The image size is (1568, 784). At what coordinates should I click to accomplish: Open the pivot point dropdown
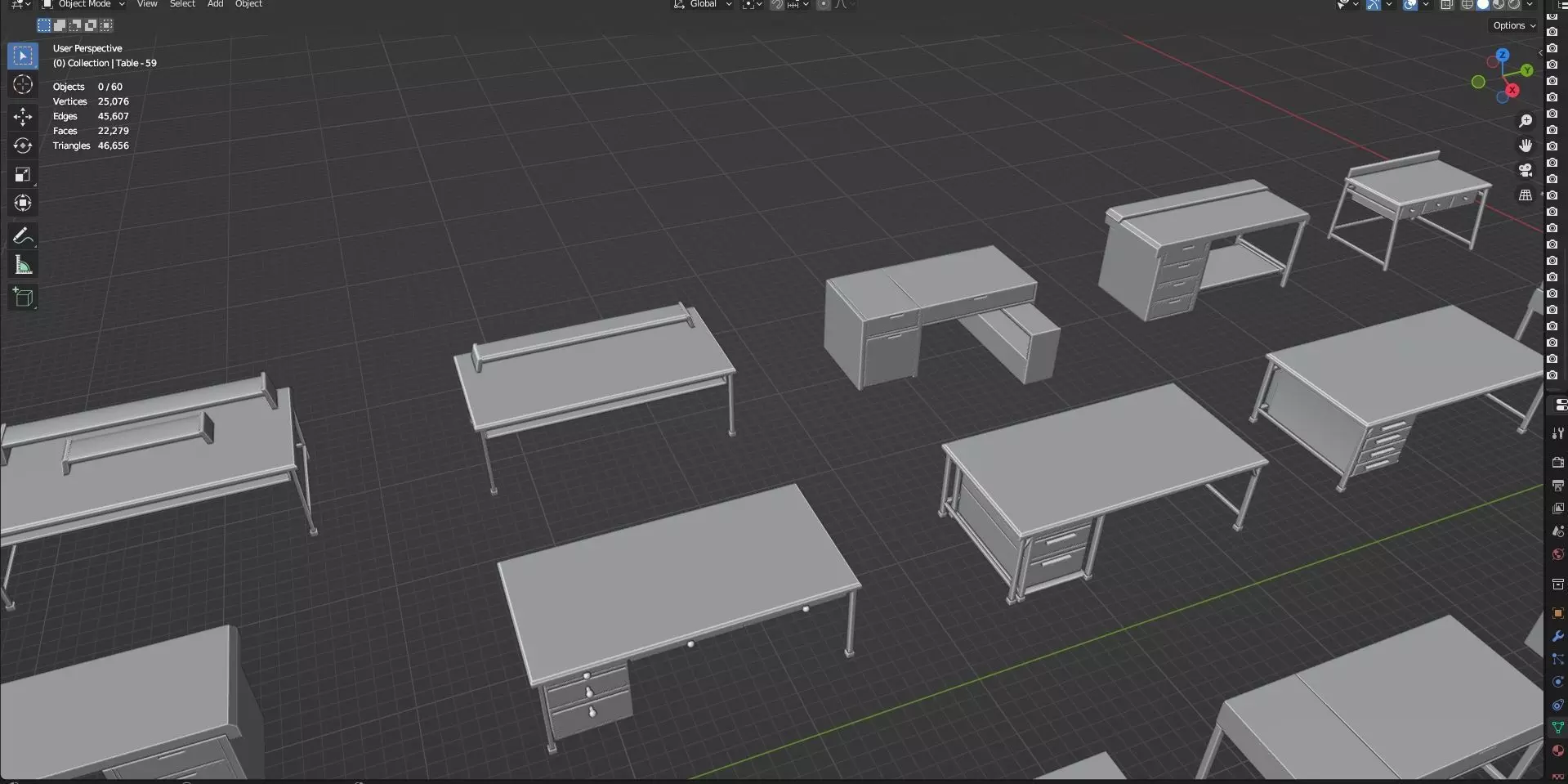point(753,5)
